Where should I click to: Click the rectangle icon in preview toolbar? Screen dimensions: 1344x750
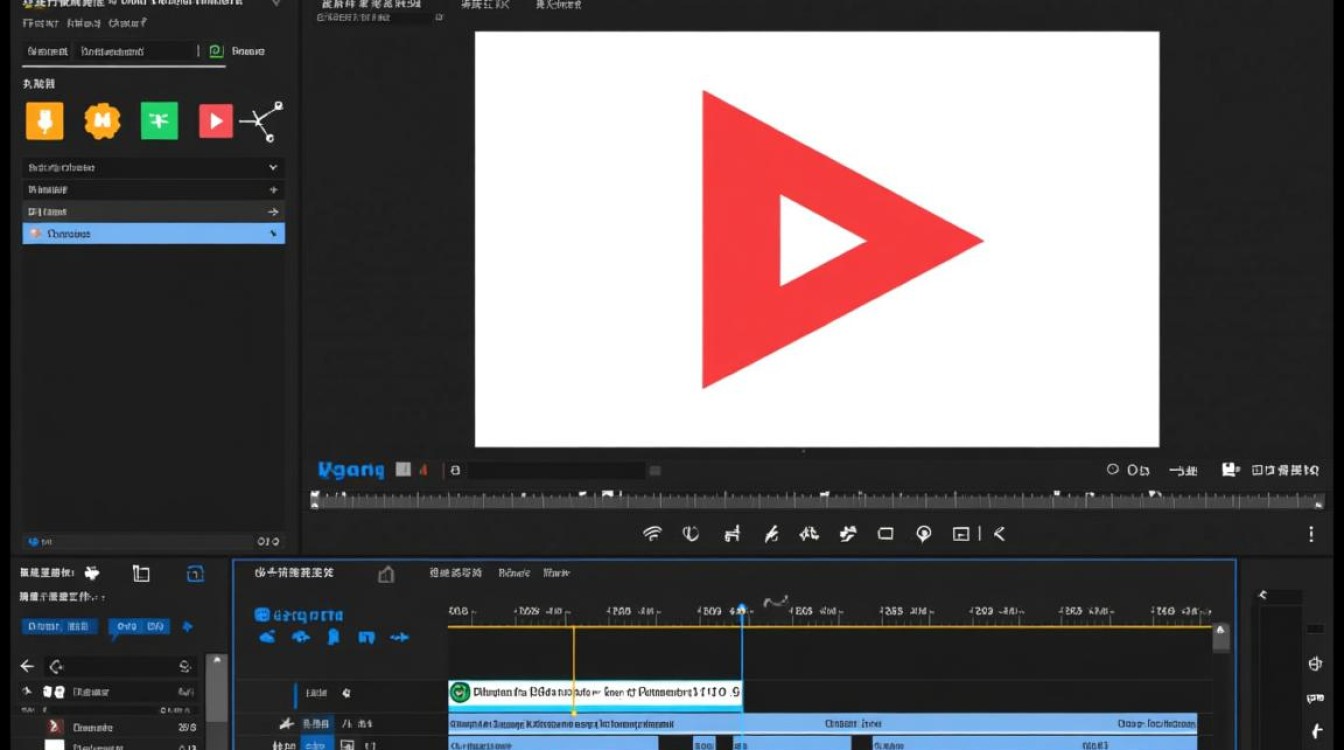coord(885,534)
